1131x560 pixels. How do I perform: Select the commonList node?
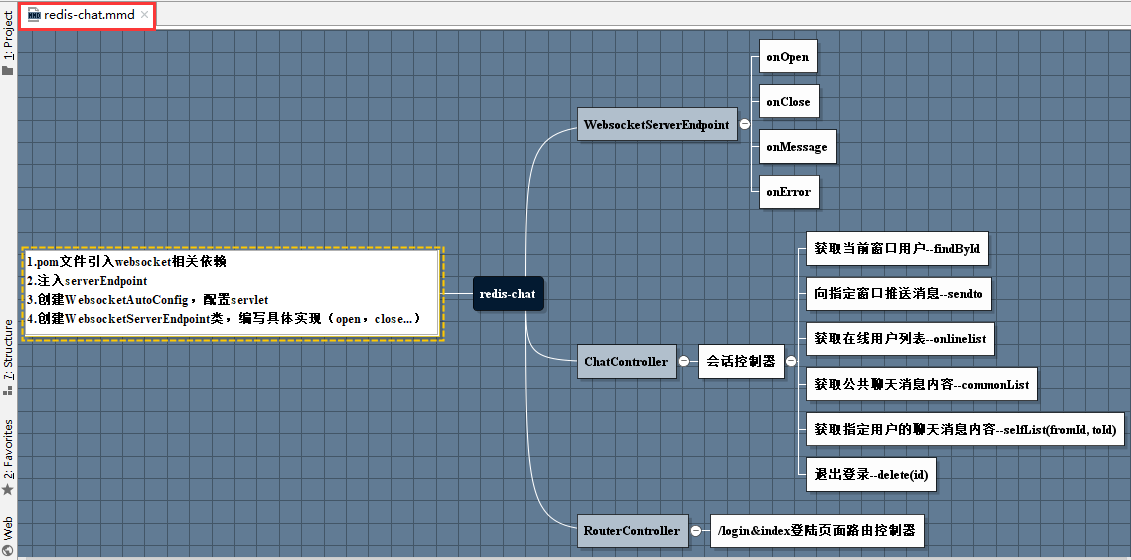[x=921, y=384]
